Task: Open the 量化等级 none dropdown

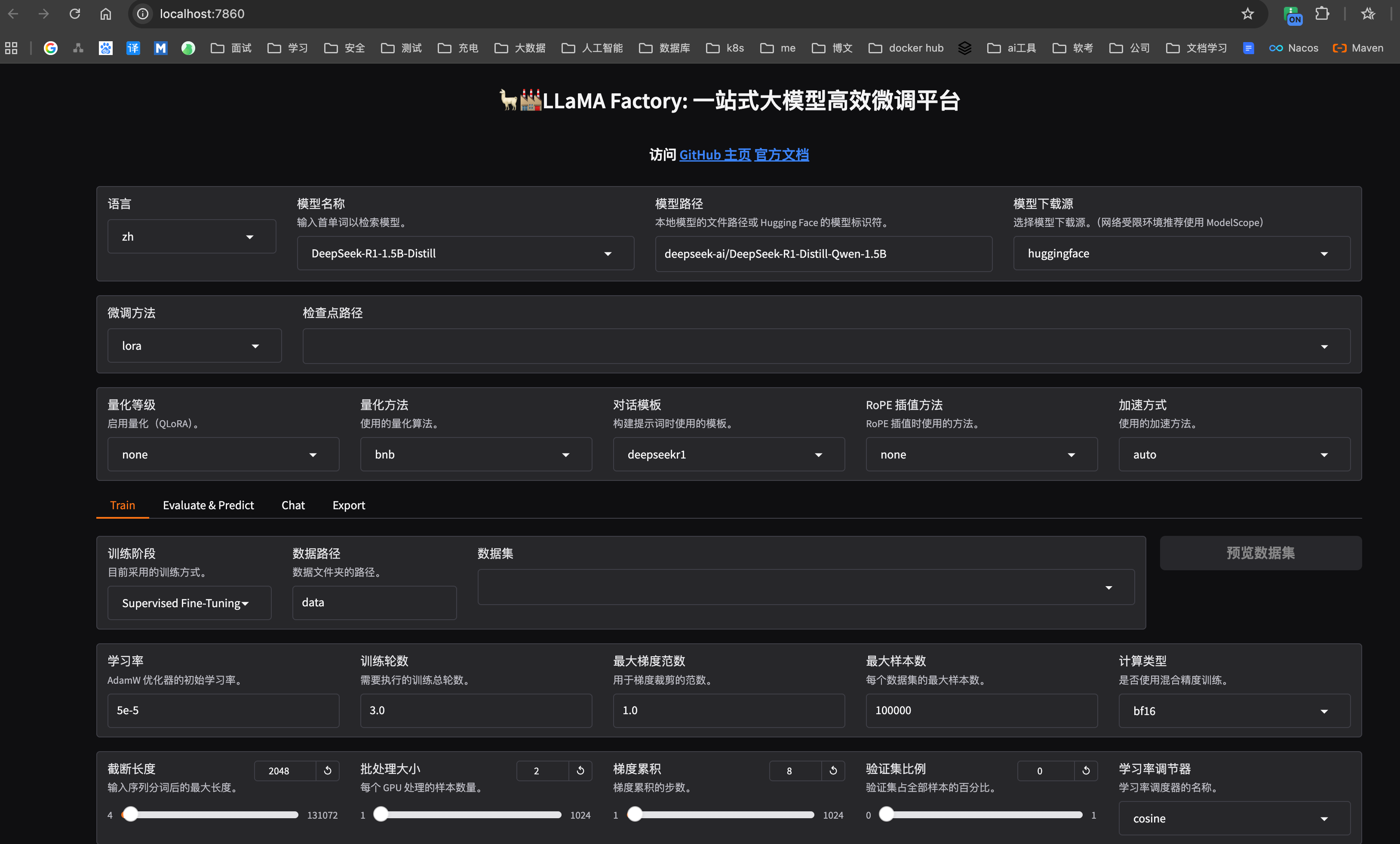Action: point(223,454)
